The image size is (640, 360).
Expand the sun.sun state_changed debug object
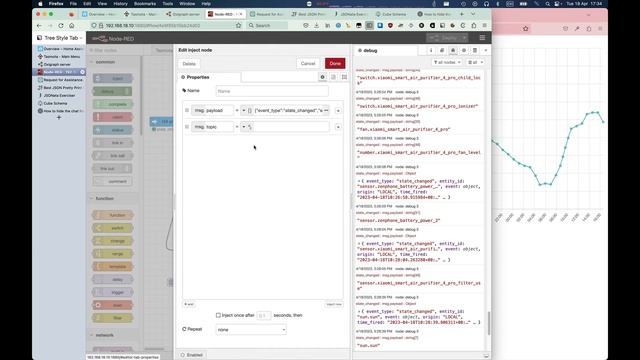click(359, 311)
